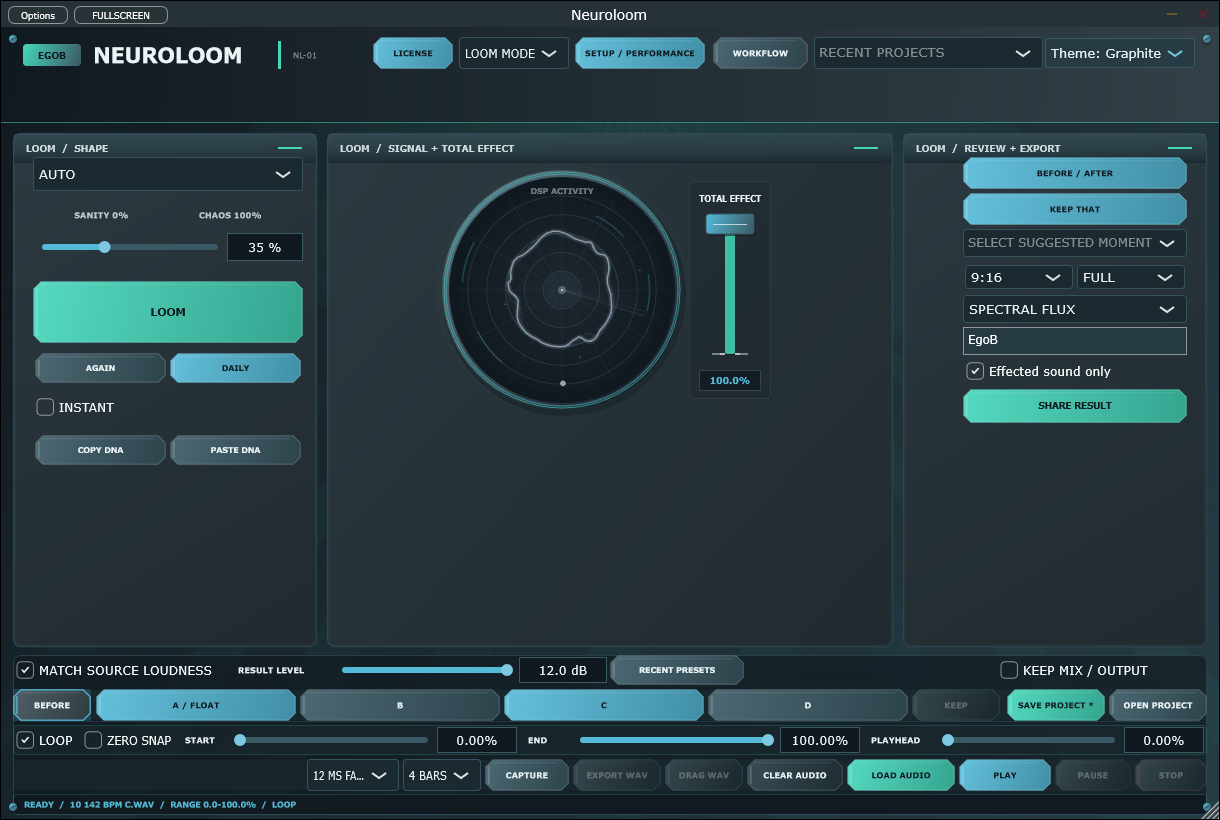The image size is (1220, 820).
Task: Click the DSP Activity circular display
Action: (x=562, y=290)
